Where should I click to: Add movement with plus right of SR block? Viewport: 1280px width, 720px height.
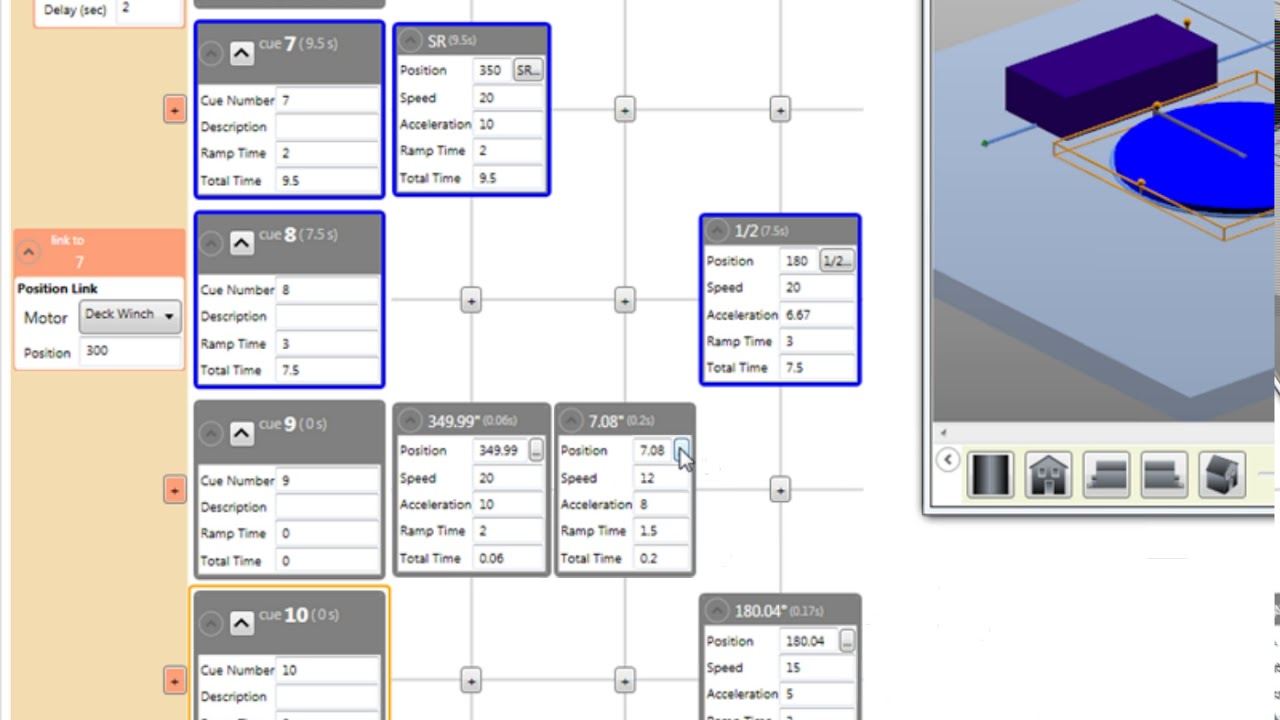tap(624, 110)
